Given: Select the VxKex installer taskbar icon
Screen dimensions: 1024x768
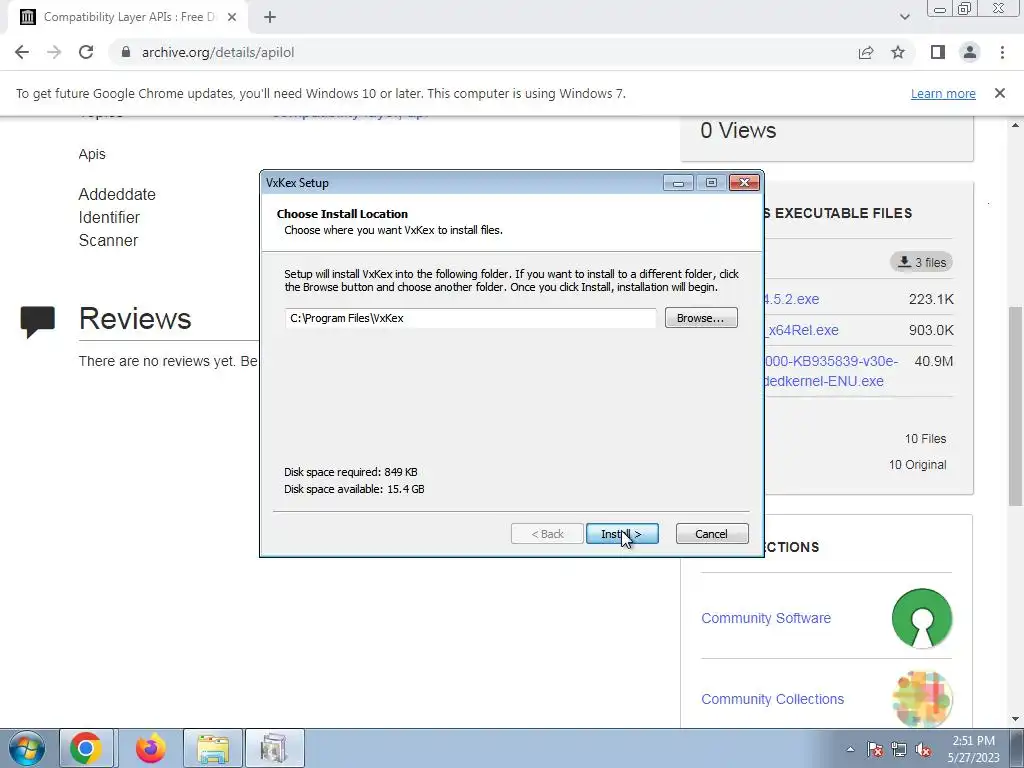Looking at the screenshot, I should [274, 748].
